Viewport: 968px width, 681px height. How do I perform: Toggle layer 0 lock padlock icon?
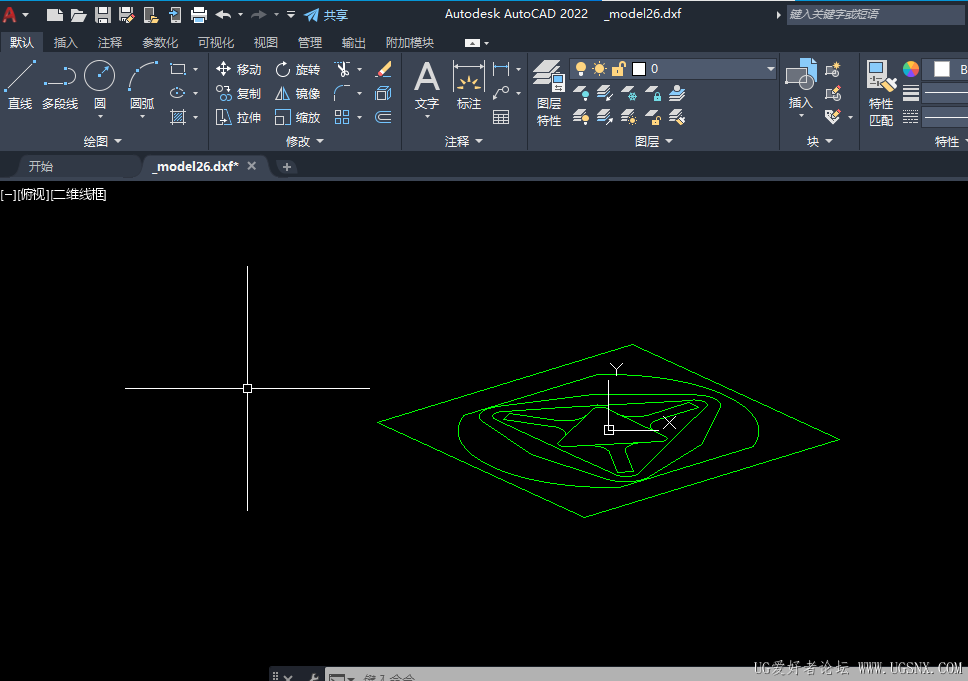pyautogui.click(x=619, y=69)
